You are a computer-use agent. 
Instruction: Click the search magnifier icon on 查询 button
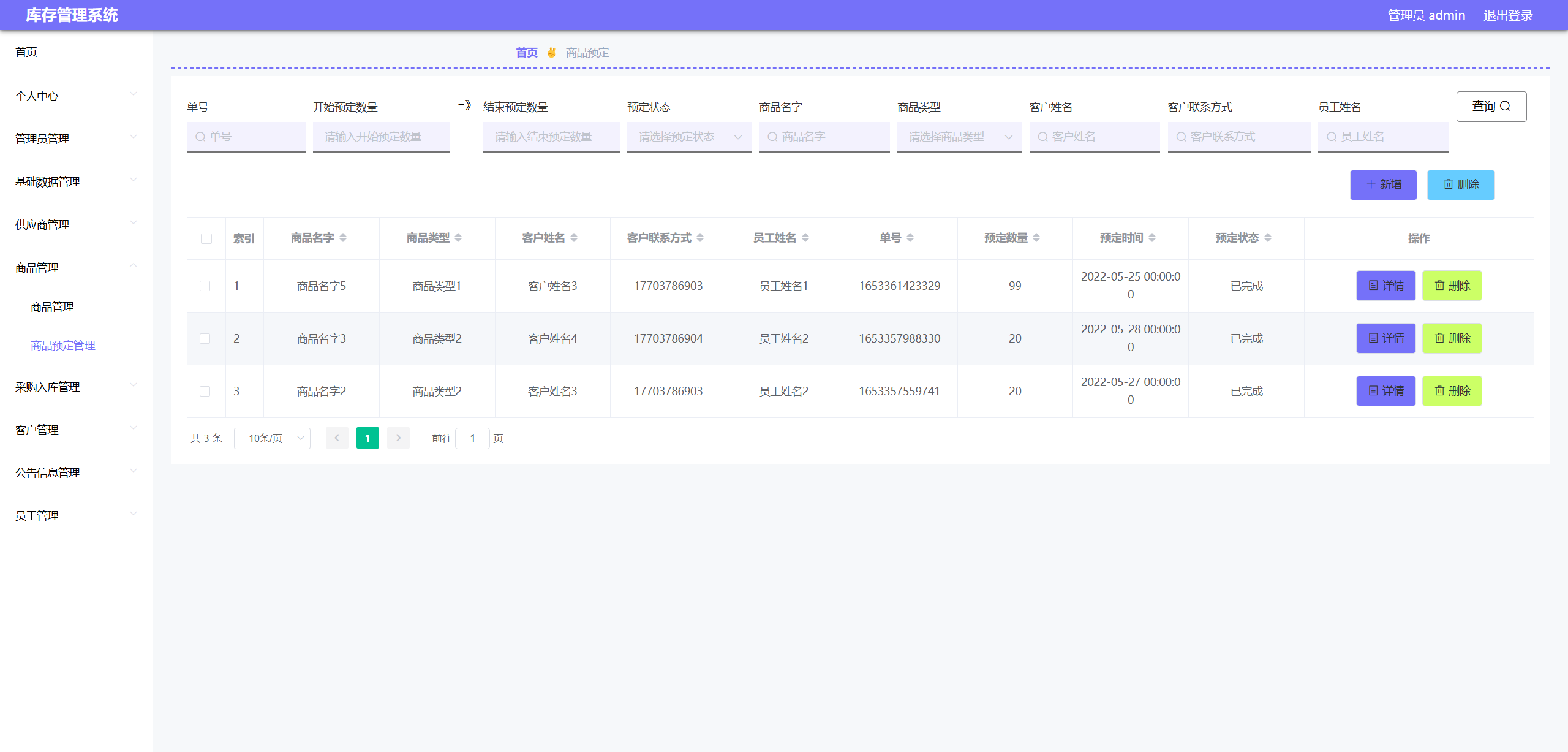tap(1505, 106)
